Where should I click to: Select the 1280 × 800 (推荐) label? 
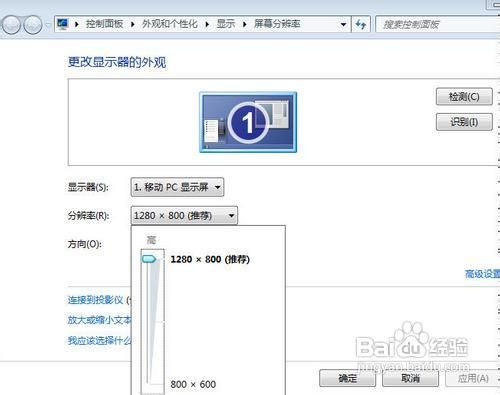[210, 259]
